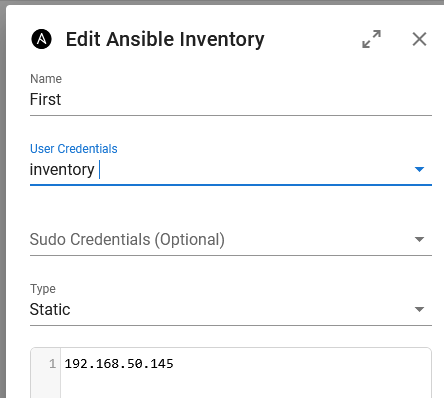Click the Ansible logo icon
Screen dimensions: 444x398
pos(41,39)
